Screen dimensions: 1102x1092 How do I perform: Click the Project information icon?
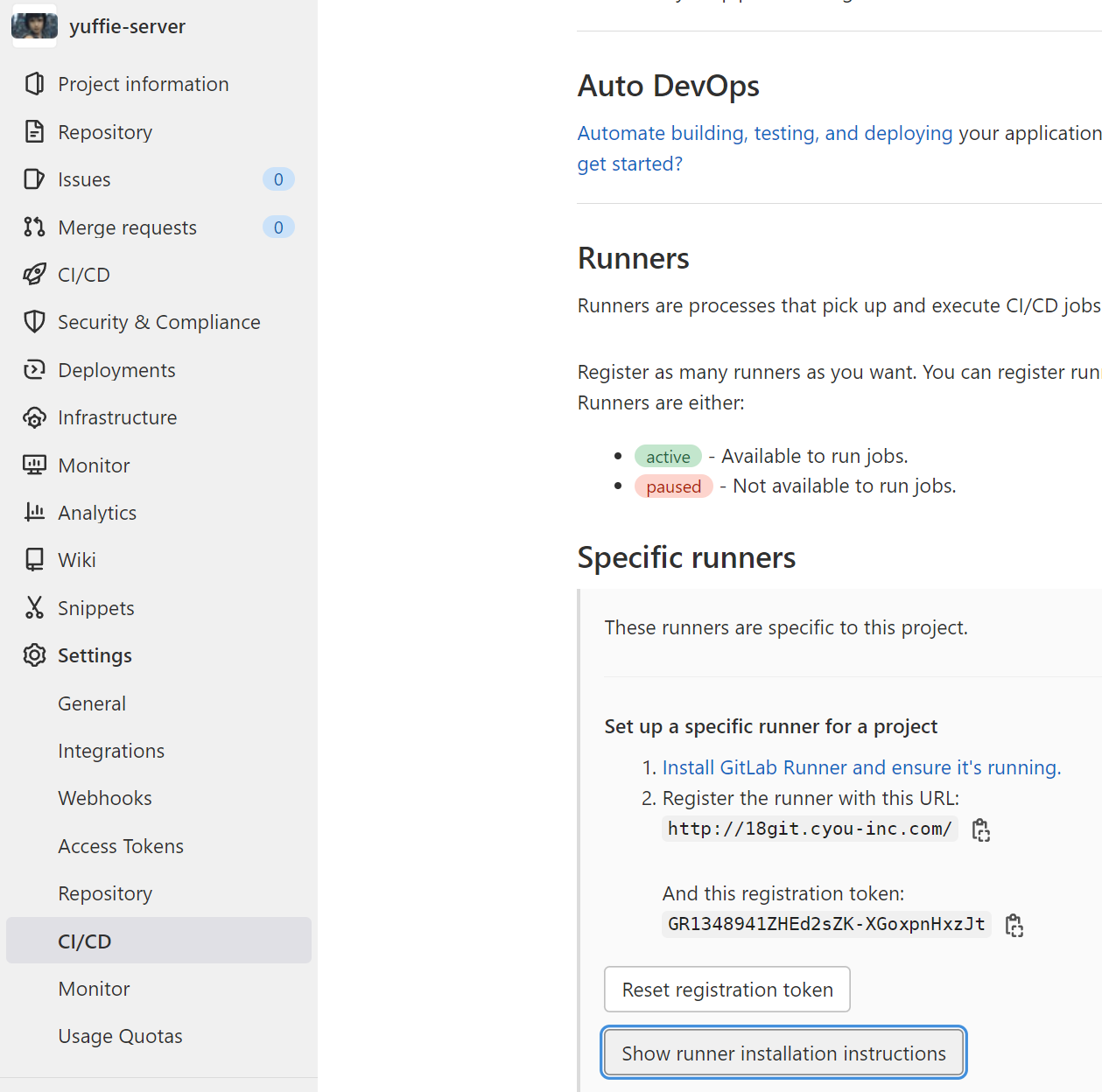point(34,84)
